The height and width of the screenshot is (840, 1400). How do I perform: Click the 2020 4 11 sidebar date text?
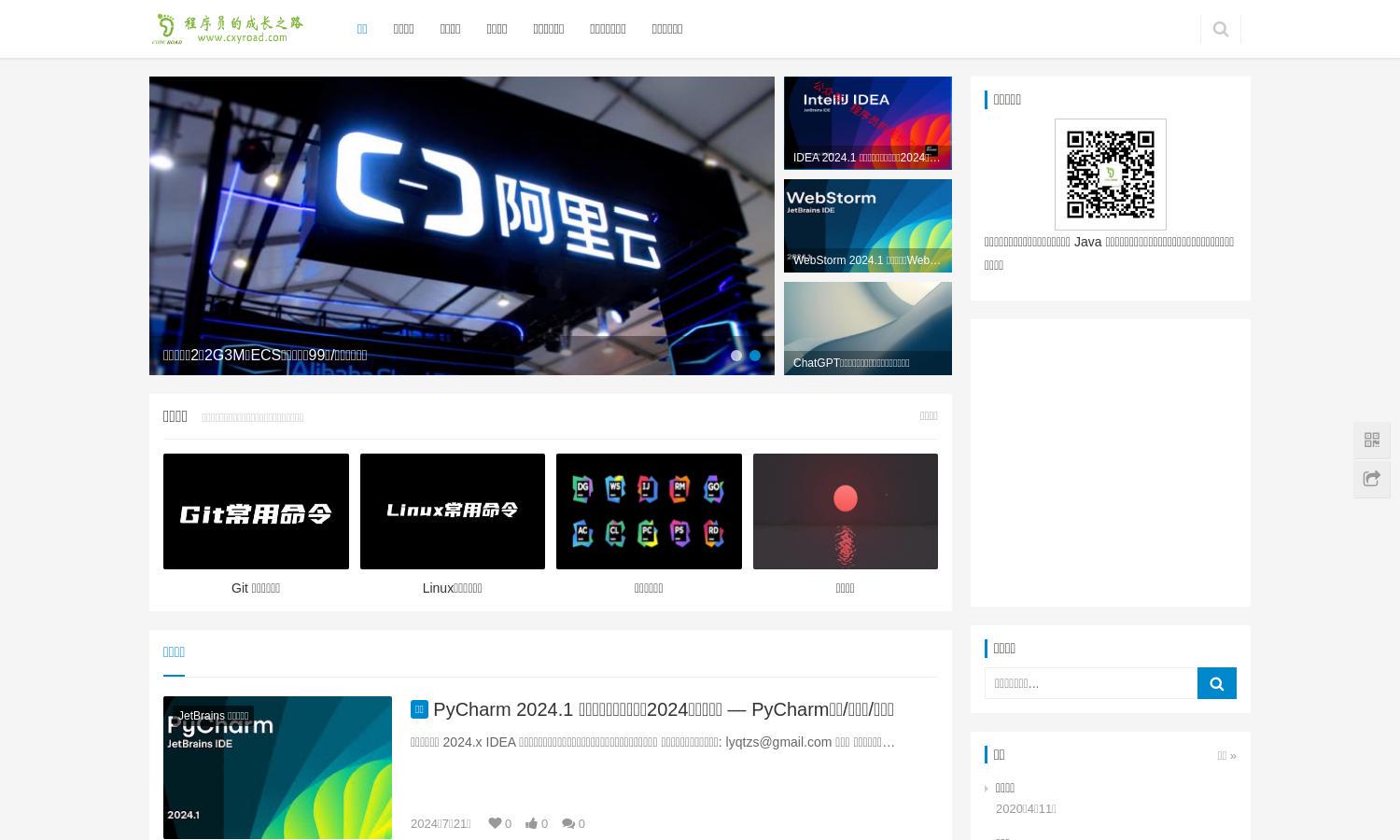(1026, 809)
